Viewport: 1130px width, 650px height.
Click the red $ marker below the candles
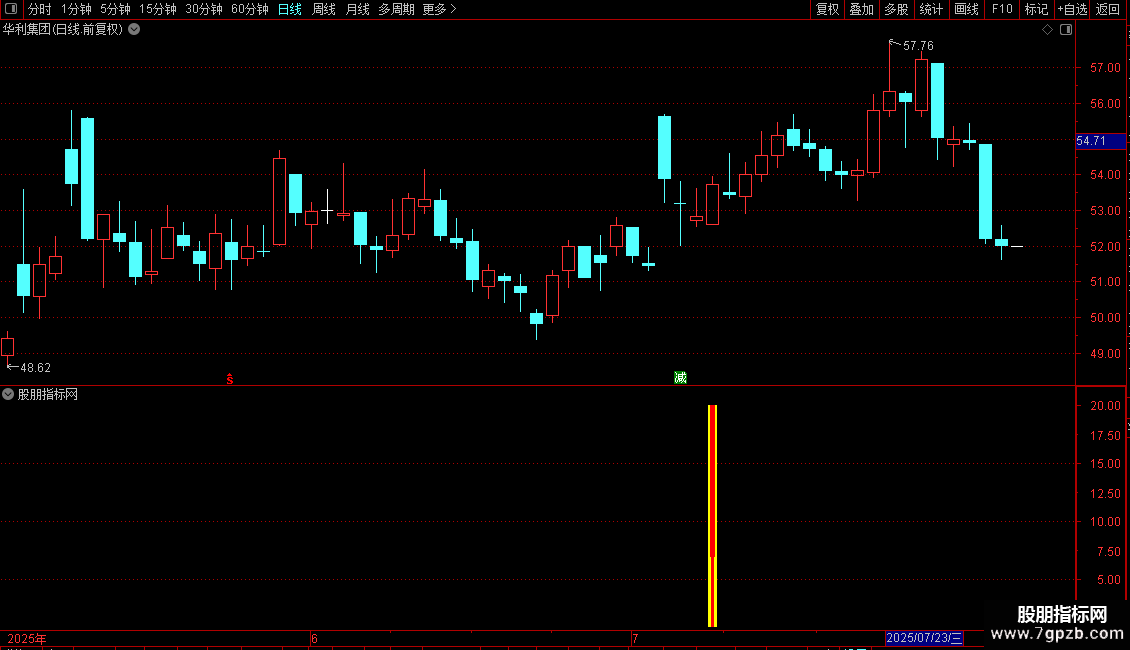(230, 379)
